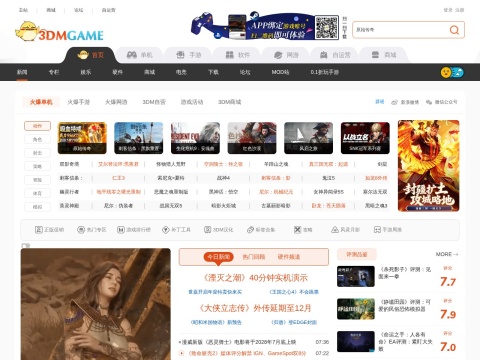Click the 3DMGAME logo

(59, 31)
